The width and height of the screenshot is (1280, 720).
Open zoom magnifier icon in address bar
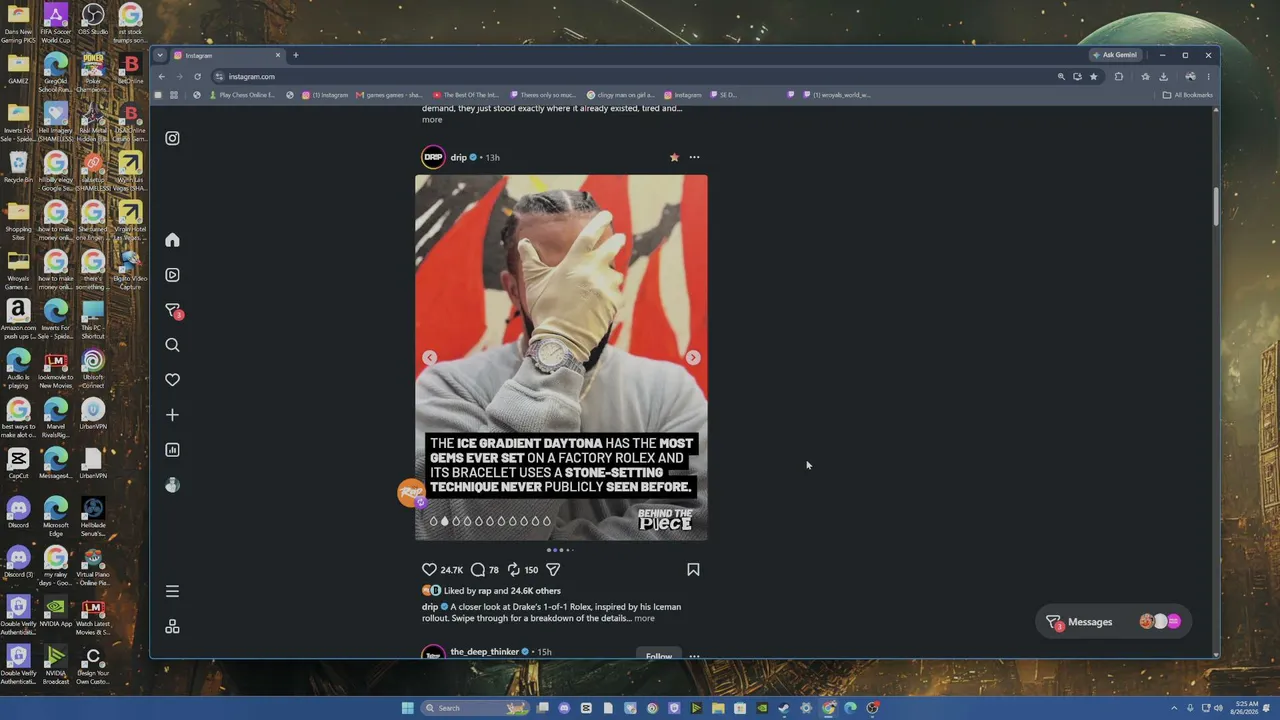point(1061,76)
